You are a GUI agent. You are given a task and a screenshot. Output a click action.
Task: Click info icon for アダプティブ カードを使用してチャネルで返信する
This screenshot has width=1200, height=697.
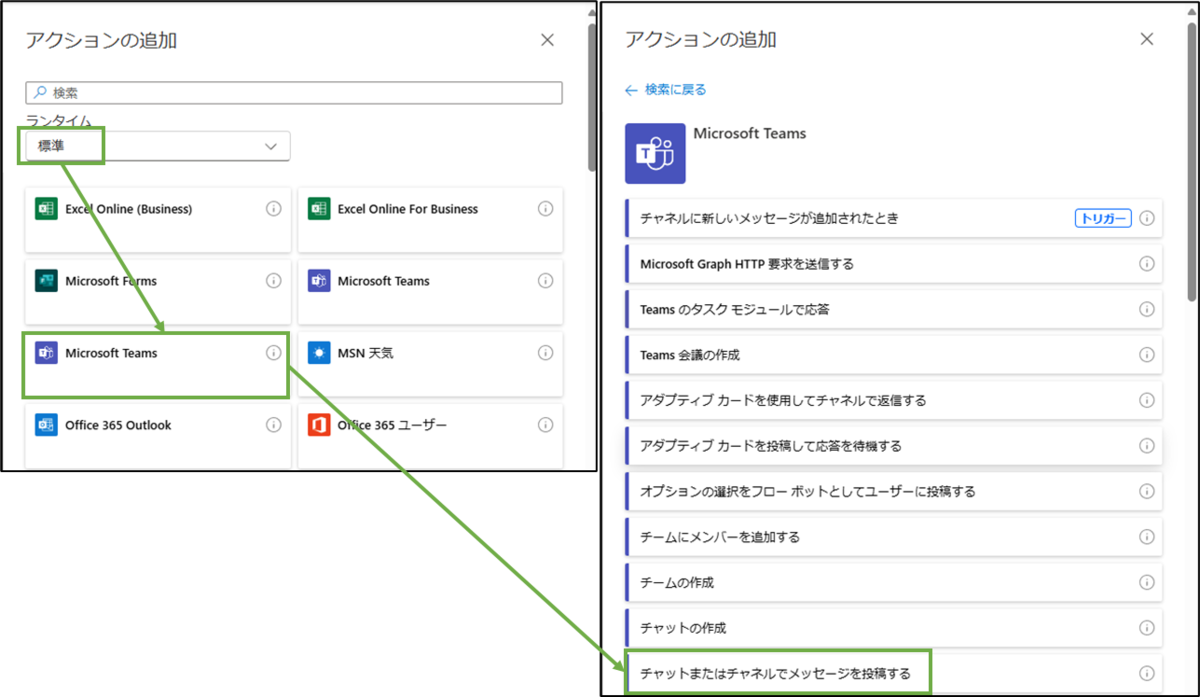[1147, 400]
